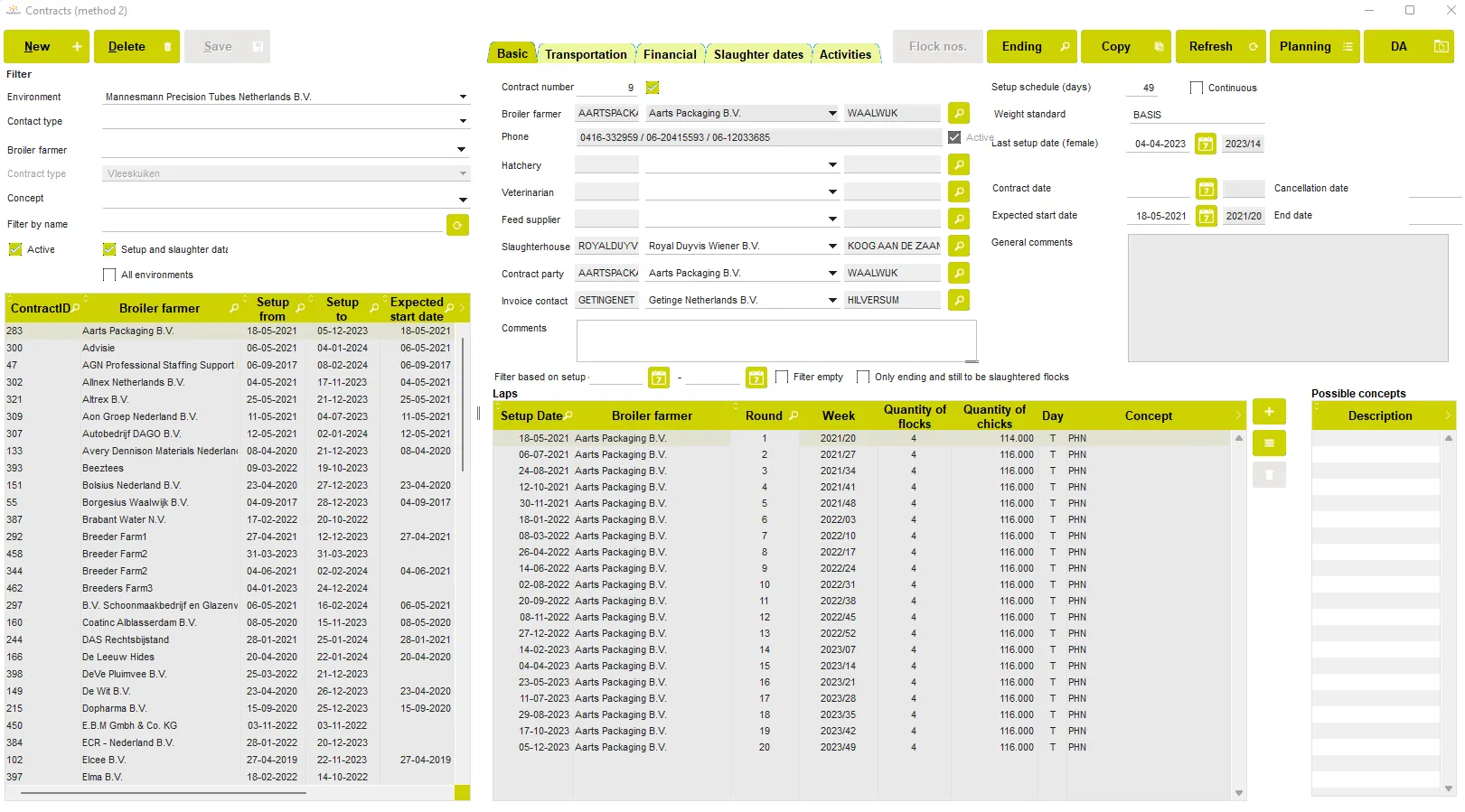Expand the Environment dropdown
This screenshot has width=1465, height=812.
point(463,98)
